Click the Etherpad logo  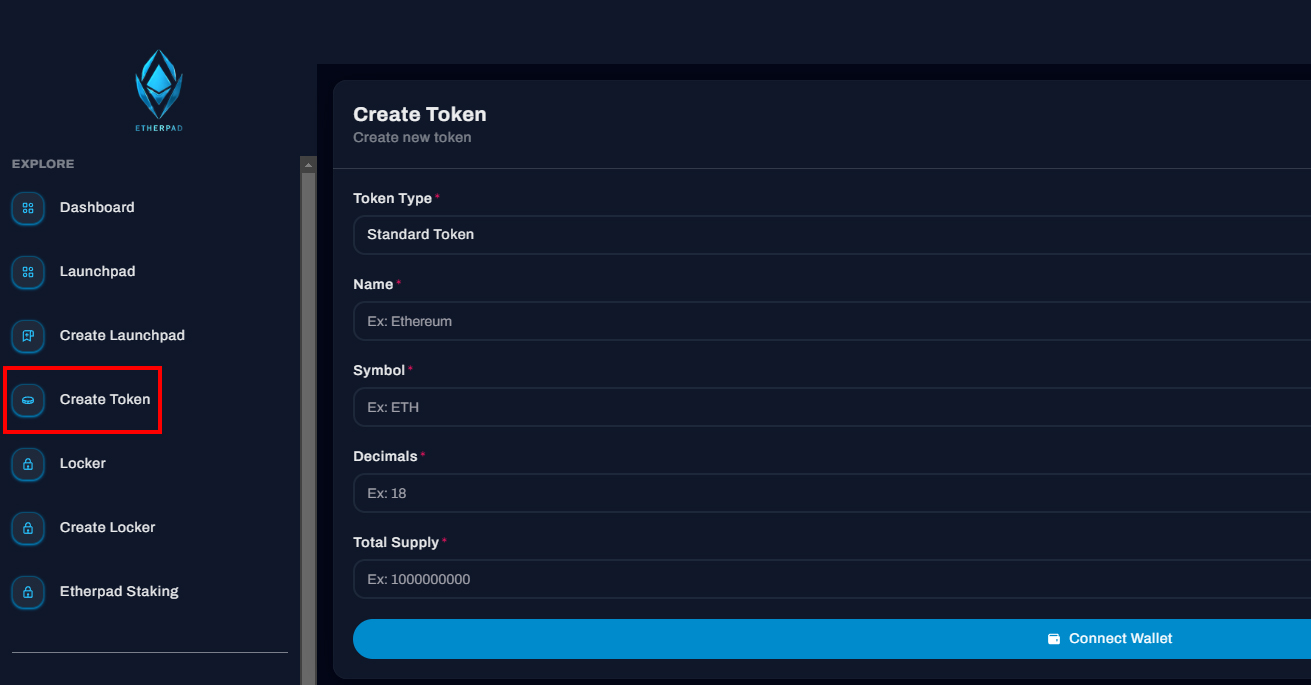(159, 90)
